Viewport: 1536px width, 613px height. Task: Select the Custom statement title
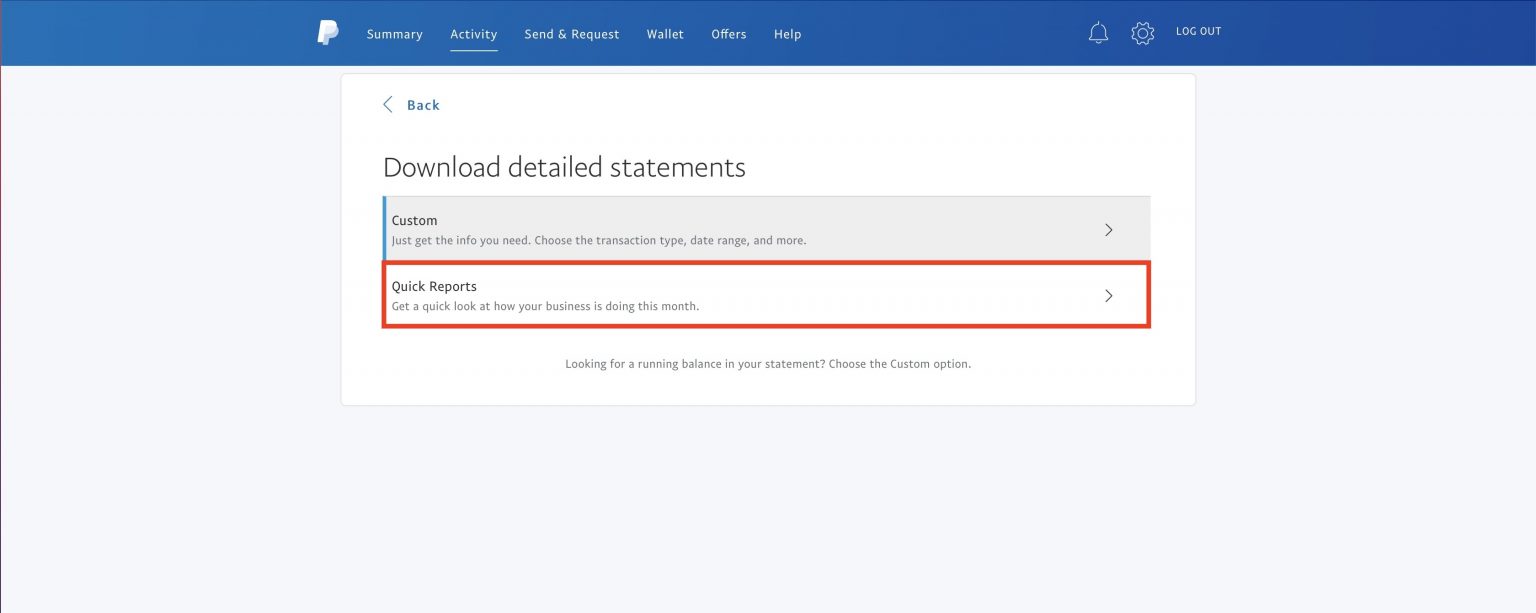click(414, 220)
